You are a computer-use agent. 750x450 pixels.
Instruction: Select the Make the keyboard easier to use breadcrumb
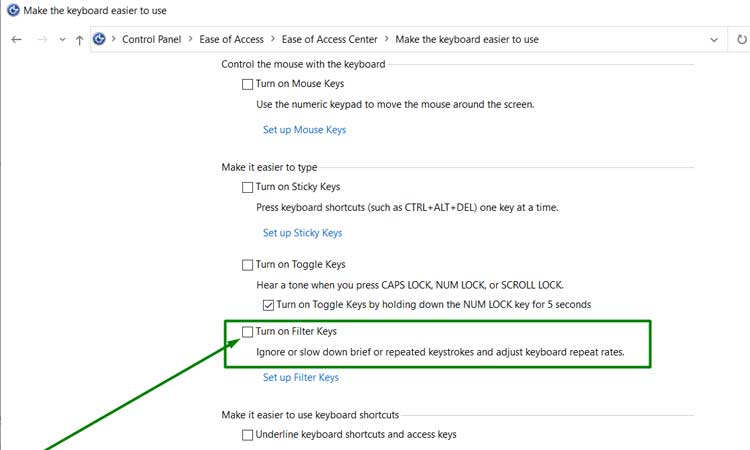tap(467, 39)
